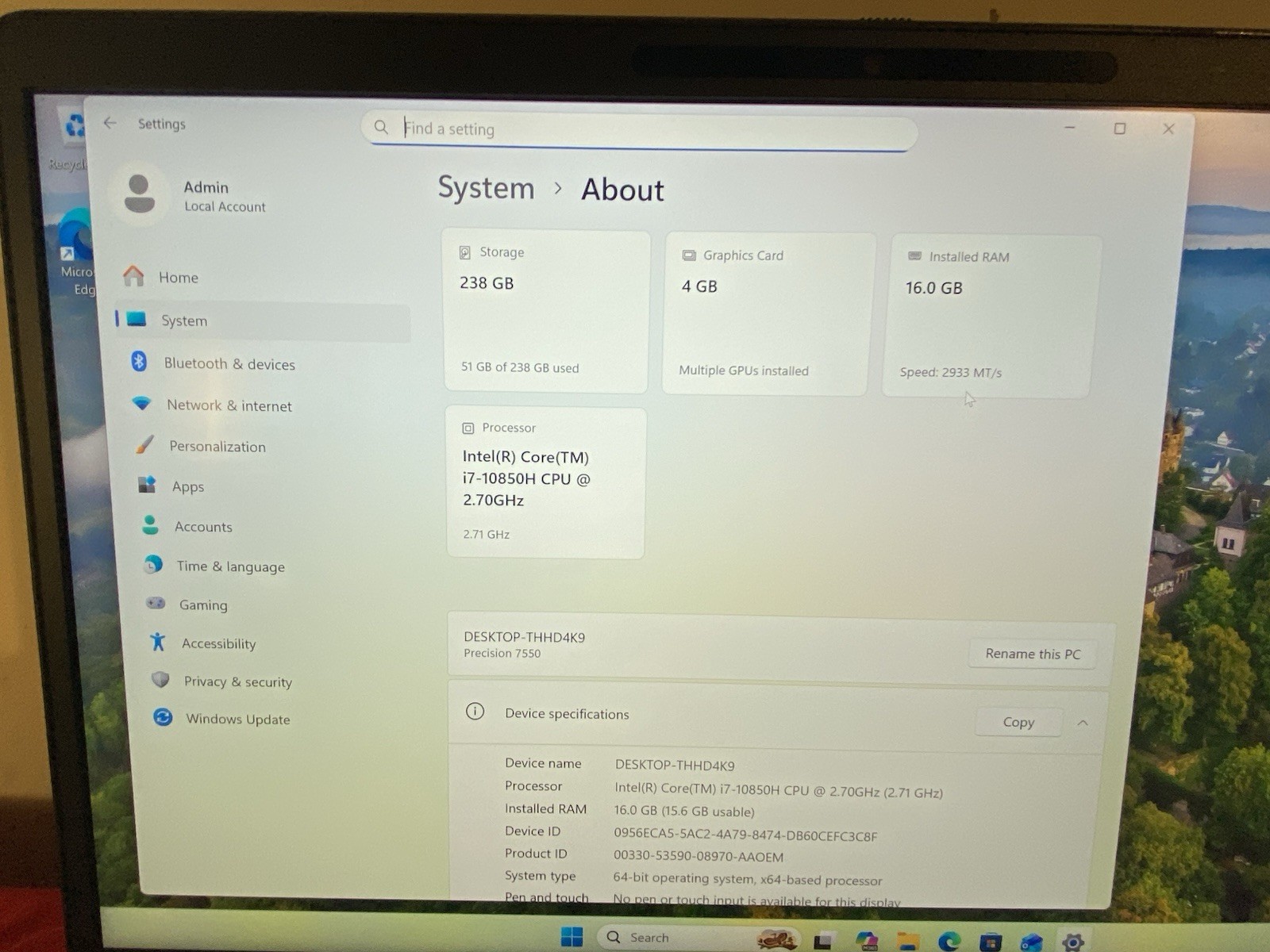Select the Recycle Bin desktop icon

(70, 139)
